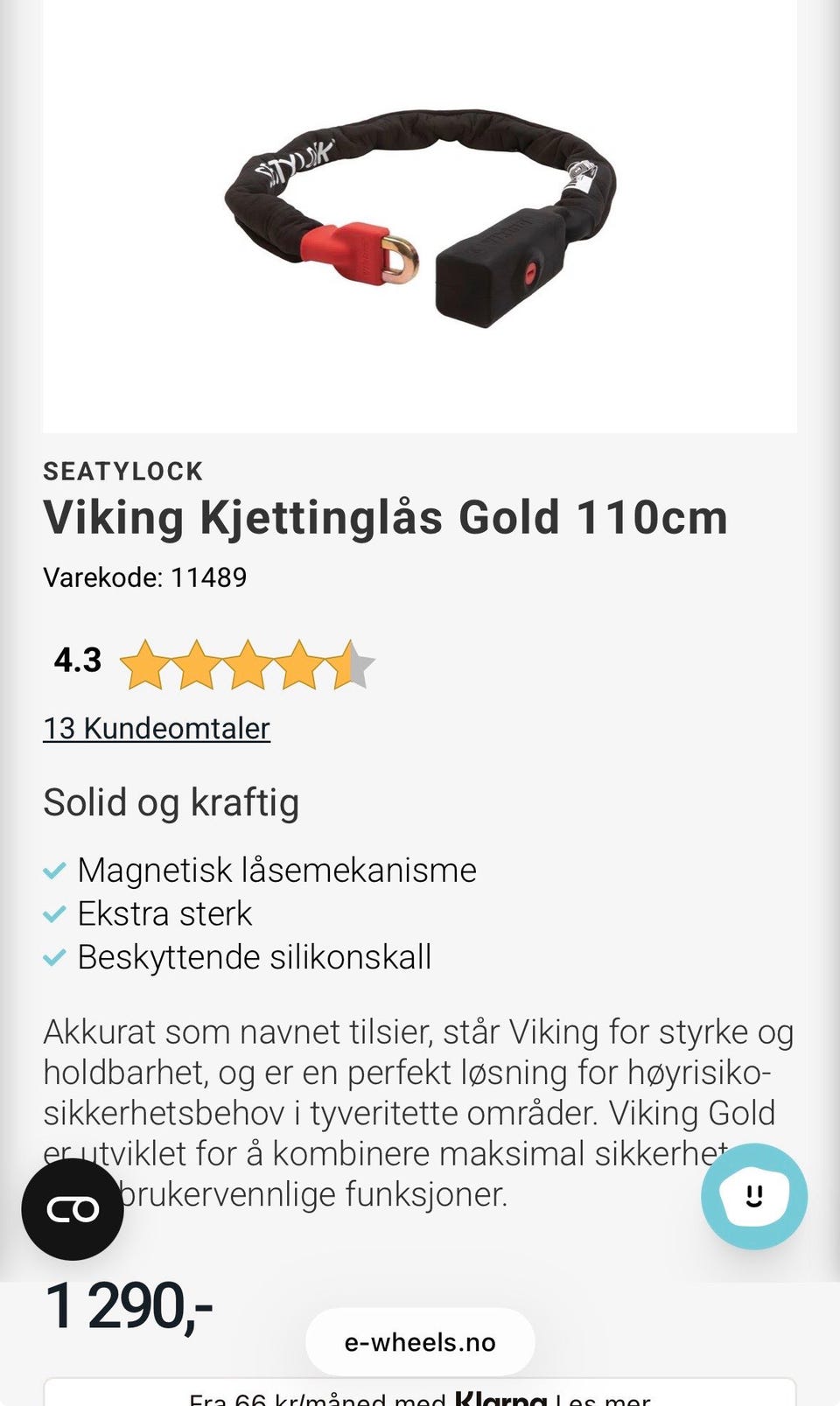Tap checkmark beside Magnetisk låsemekanisme

tap(54, 871)
